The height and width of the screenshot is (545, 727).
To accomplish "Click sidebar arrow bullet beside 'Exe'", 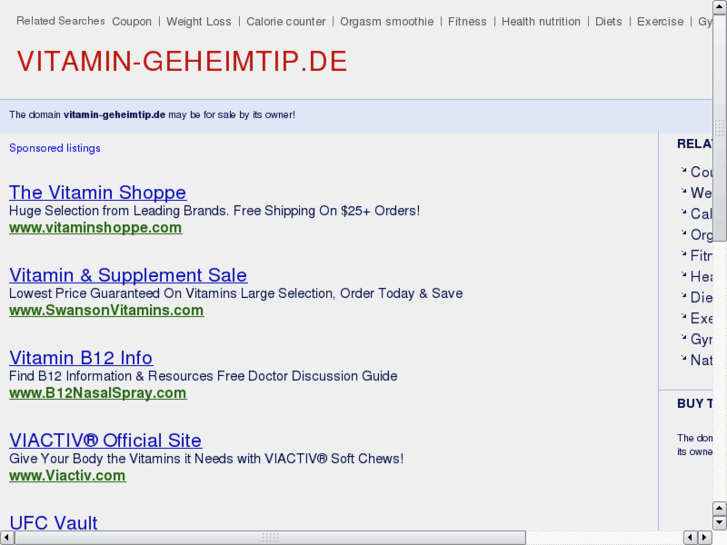I will click(x=683, y=316).
